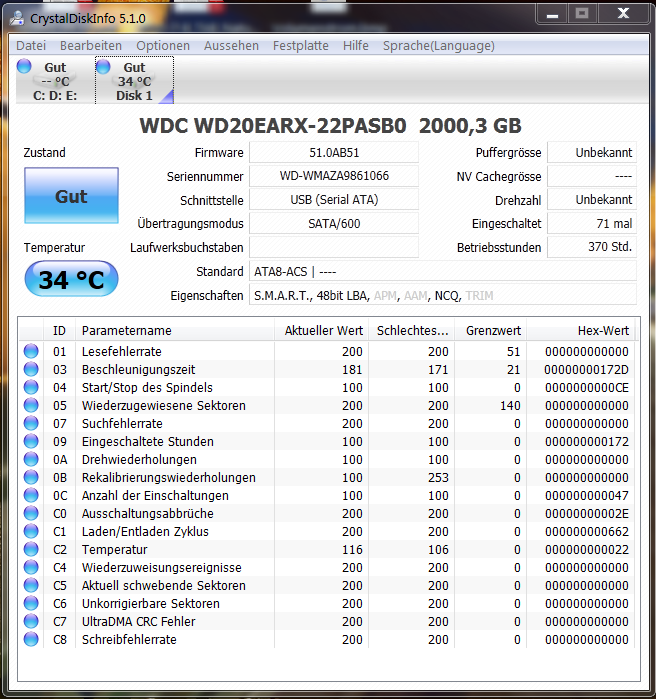This screenshot has width=656, height=699.
Task: Click status orb for Drehwiederholungen row
Action: pyautogui.click(x=31, y=459)
